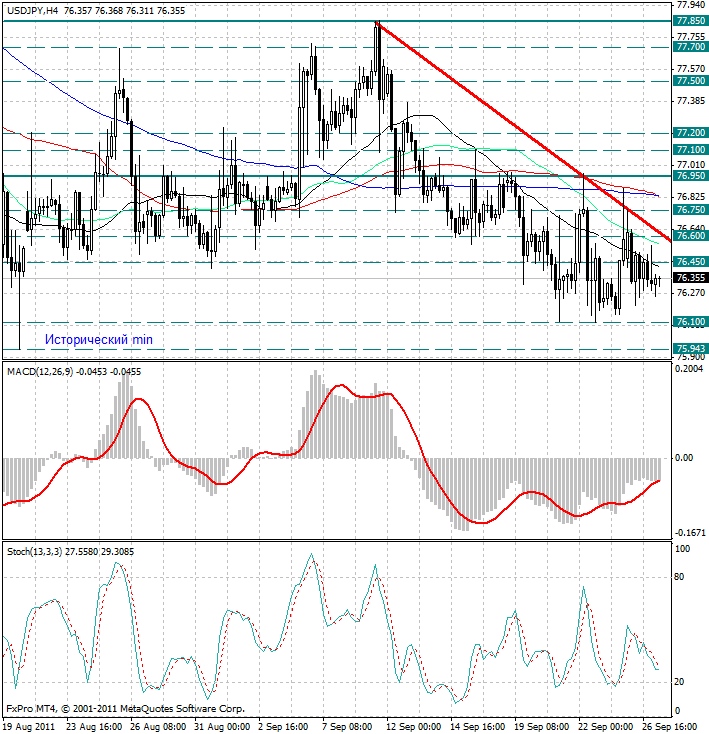Image resolution: width=709 pixels, height=734 pixels.
Task: Click the 23 Aug 16:00 time label
Action: (x=95, y=727)
